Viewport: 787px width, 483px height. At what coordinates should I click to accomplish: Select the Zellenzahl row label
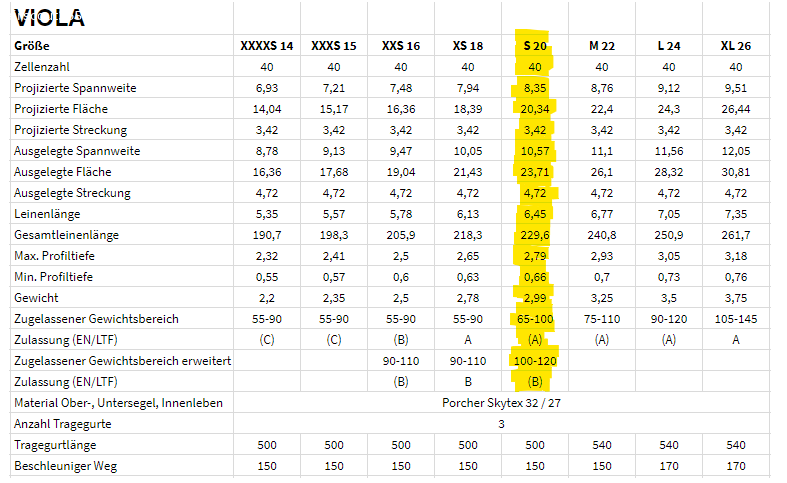pos(42,67)
